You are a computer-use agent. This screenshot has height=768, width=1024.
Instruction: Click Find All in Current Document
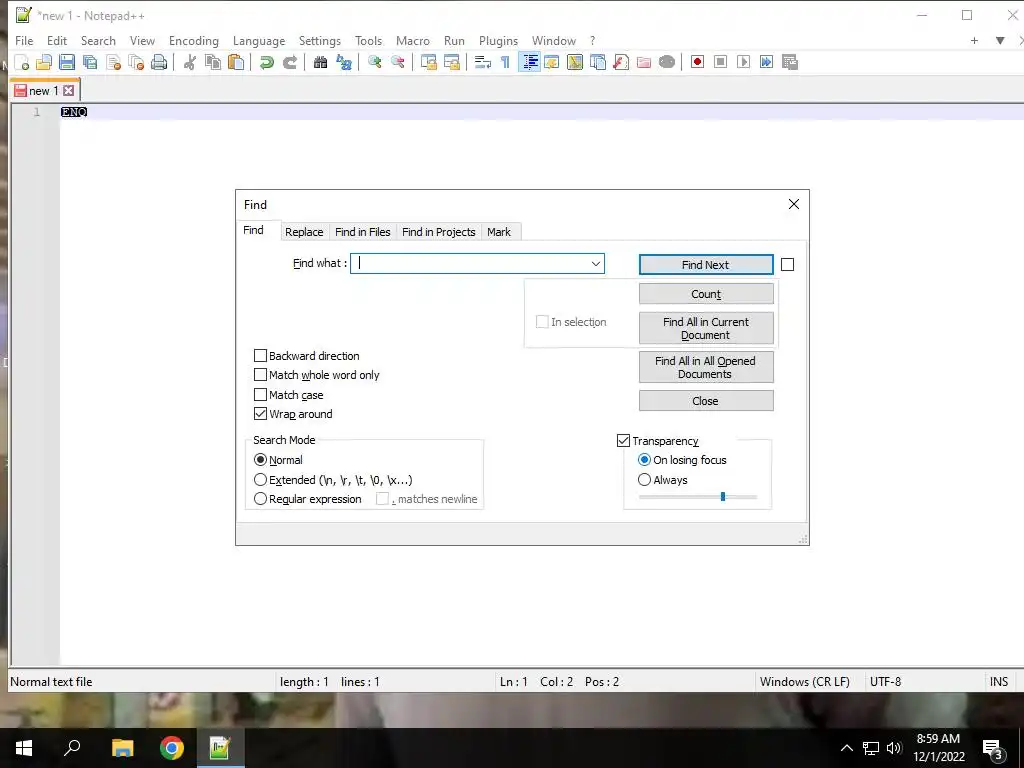[706, 328]
